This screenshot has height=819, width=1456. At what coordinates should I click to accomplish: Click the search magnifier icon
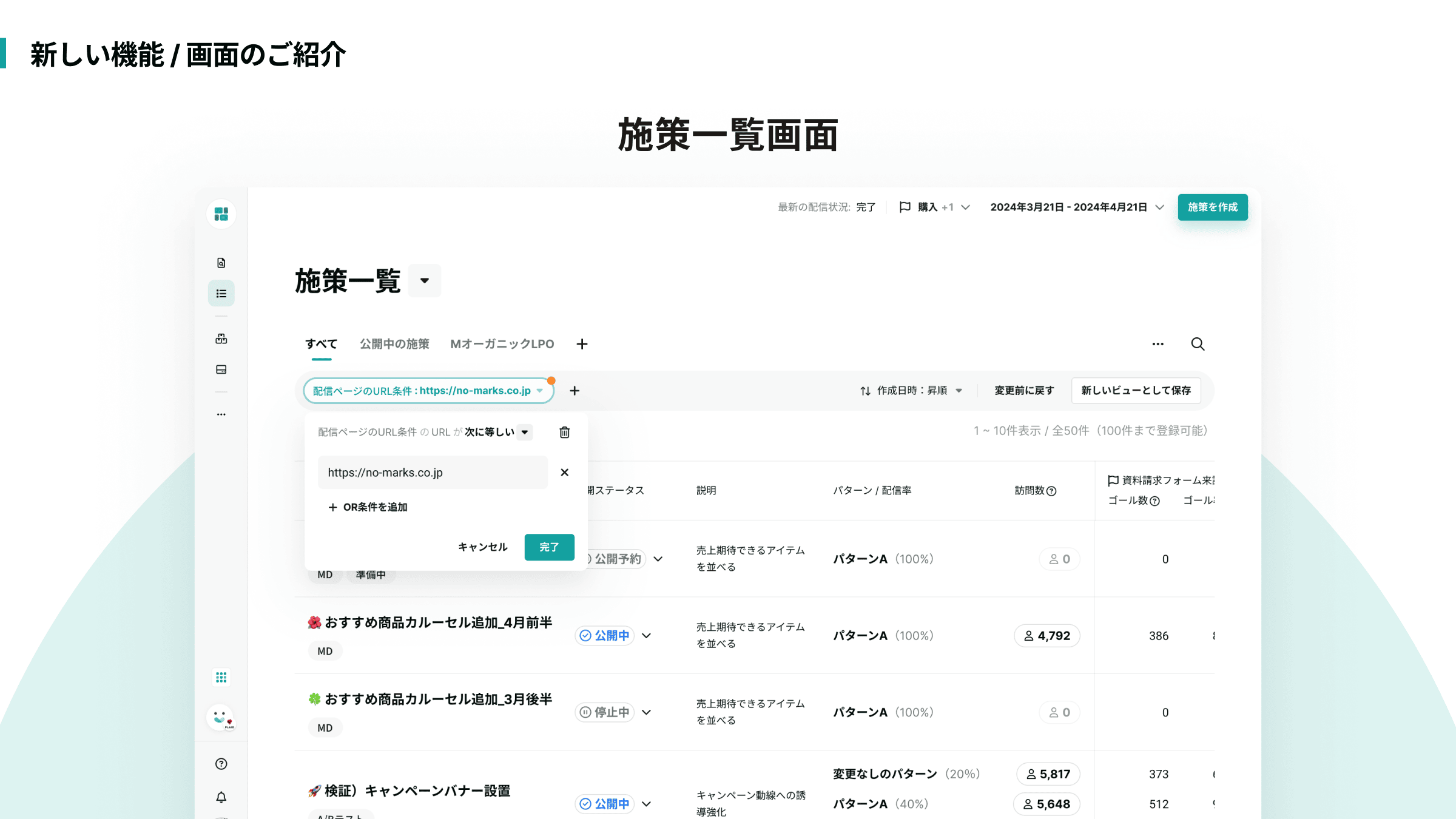pyautogui.click(x=1197, y=344)
